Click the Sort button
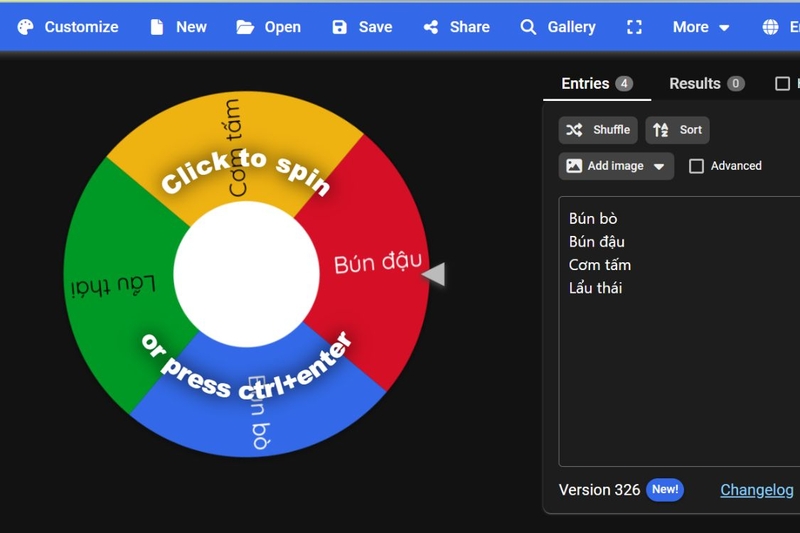 pyautogui.click(x=677, y=130)
